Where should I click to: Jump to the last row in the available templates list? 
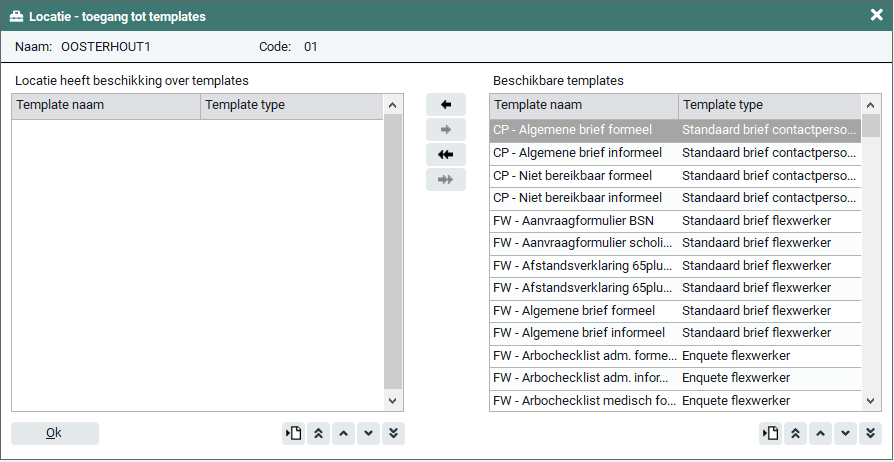(x=870, y=433)
